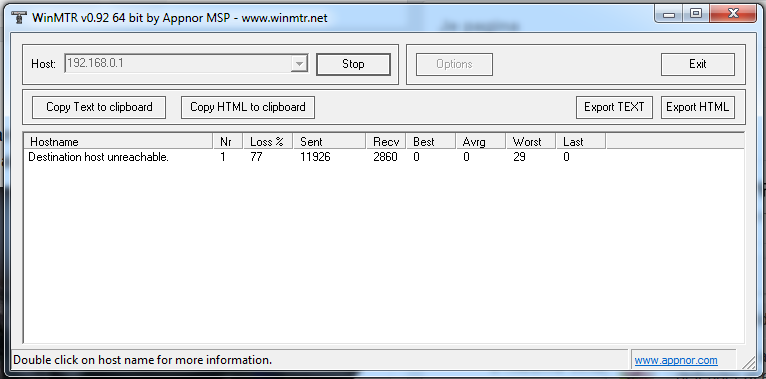
Task: Copy HTML to clipboard
Action: coord(248,107)
